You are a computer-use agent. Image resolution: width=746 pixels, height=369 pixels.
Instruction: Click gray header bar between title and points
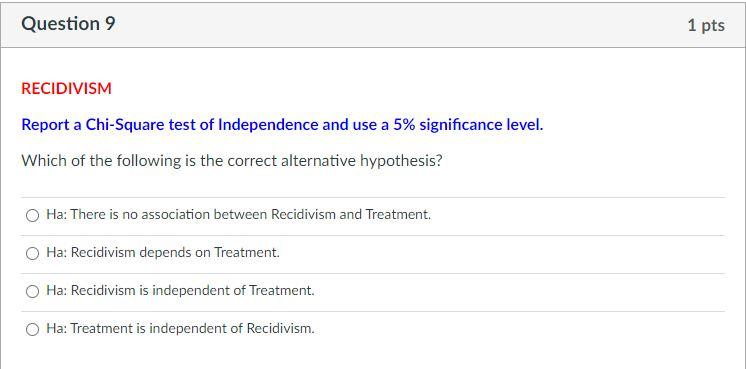[x=401, y=25]
